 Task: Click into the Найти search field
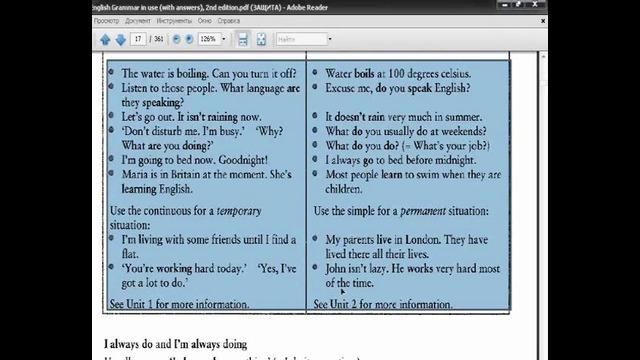[x=302, y=39]
